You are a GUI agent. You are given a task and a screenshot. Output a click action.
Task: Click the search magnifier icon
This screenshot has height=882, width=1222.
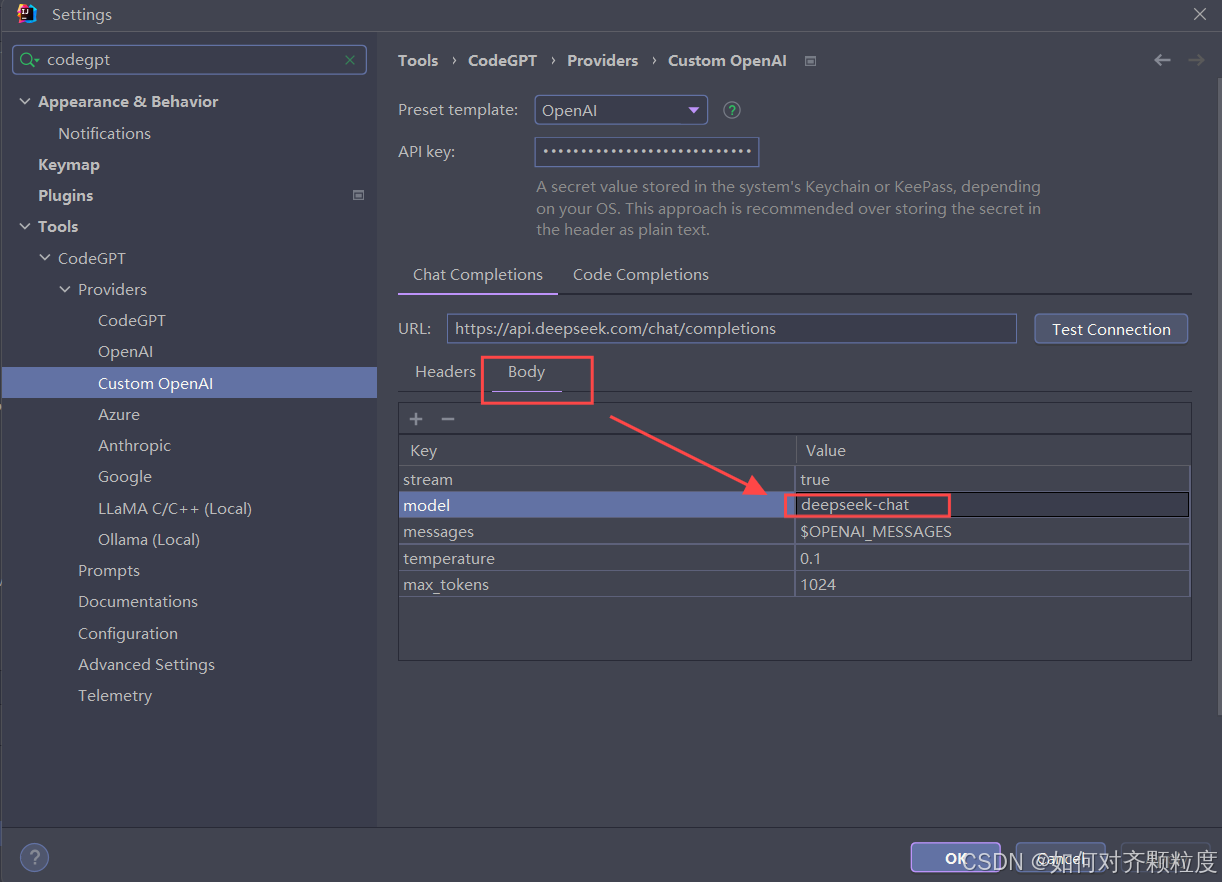29,60
